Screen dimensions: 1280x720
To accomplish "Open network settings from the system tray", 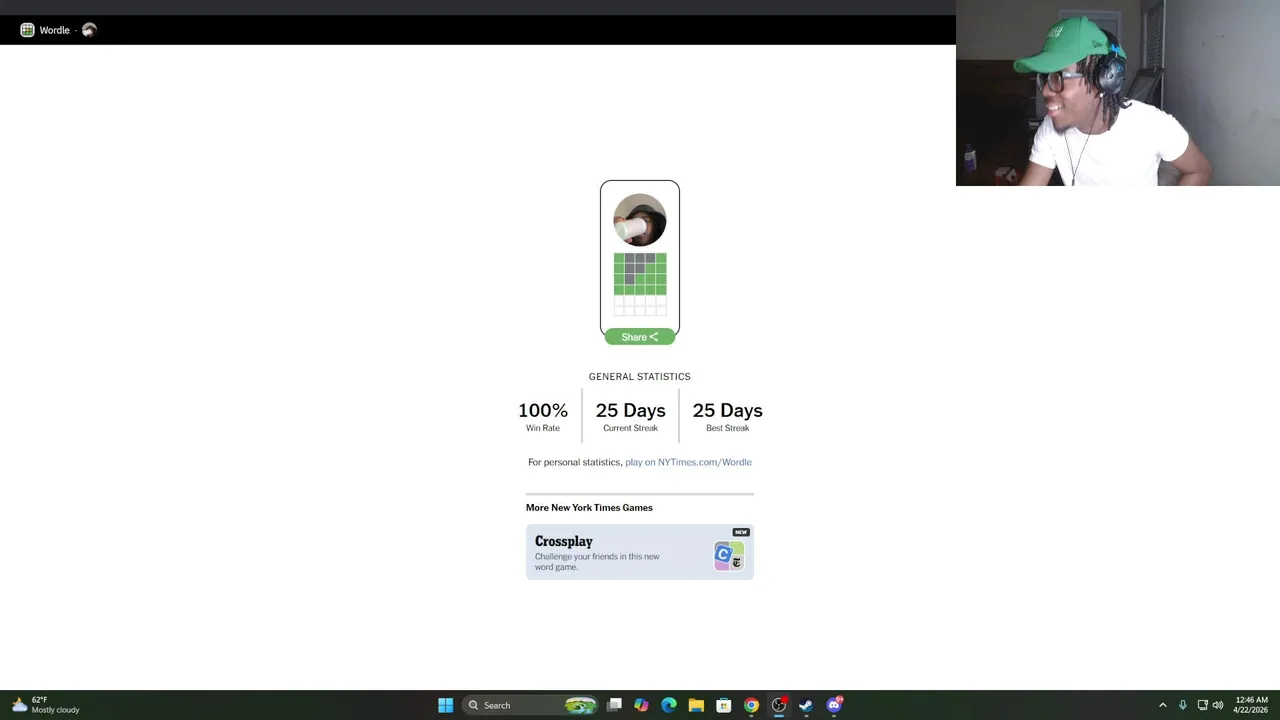I will pos(1202,705).
